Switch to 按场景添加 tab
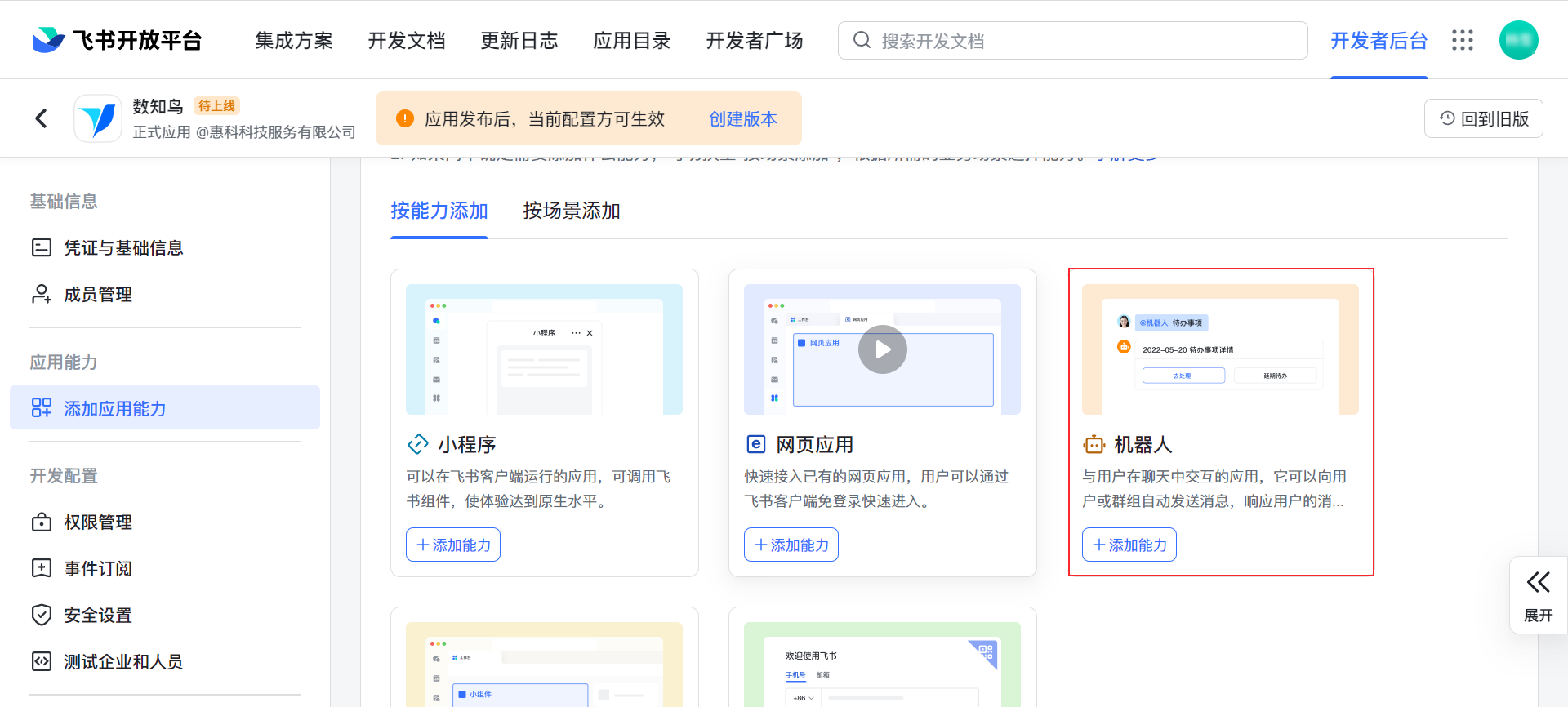 click(572, 211)
